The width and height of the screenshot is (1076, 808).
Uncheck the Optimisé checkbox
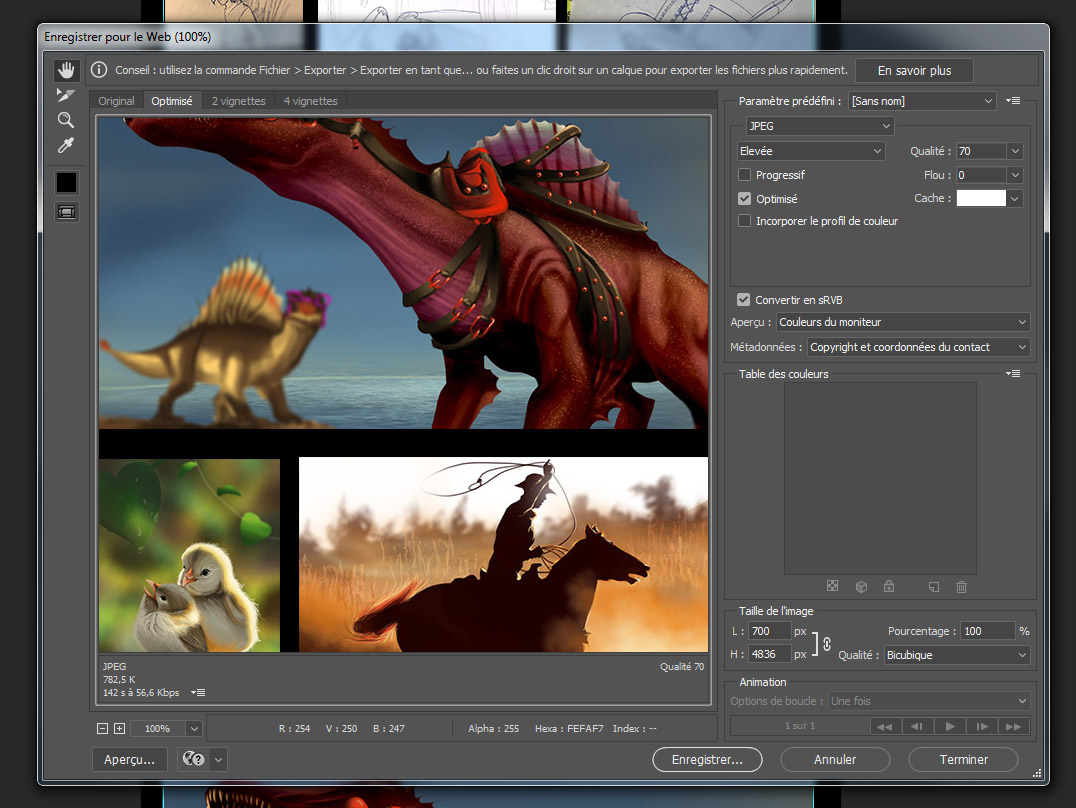[x=744, y=199]
